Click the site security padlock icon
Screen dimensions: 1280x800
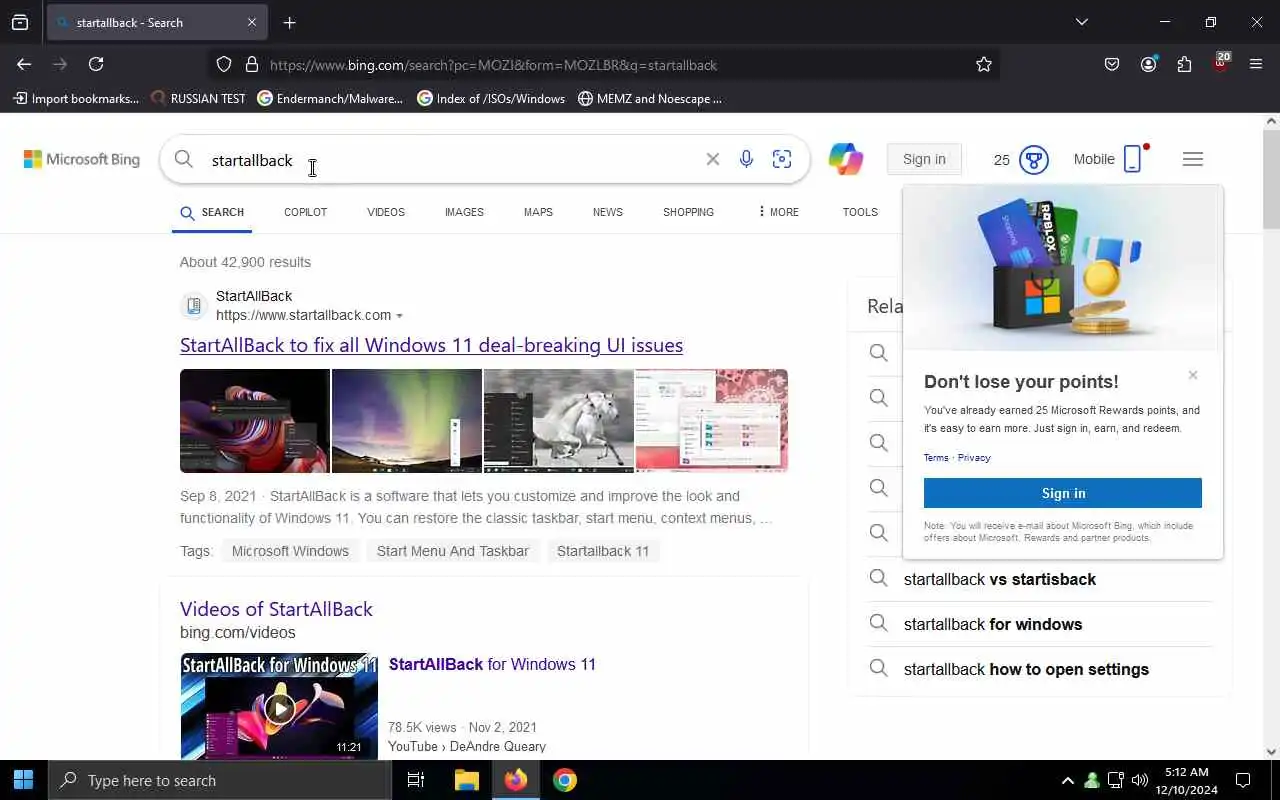point(252,64)
